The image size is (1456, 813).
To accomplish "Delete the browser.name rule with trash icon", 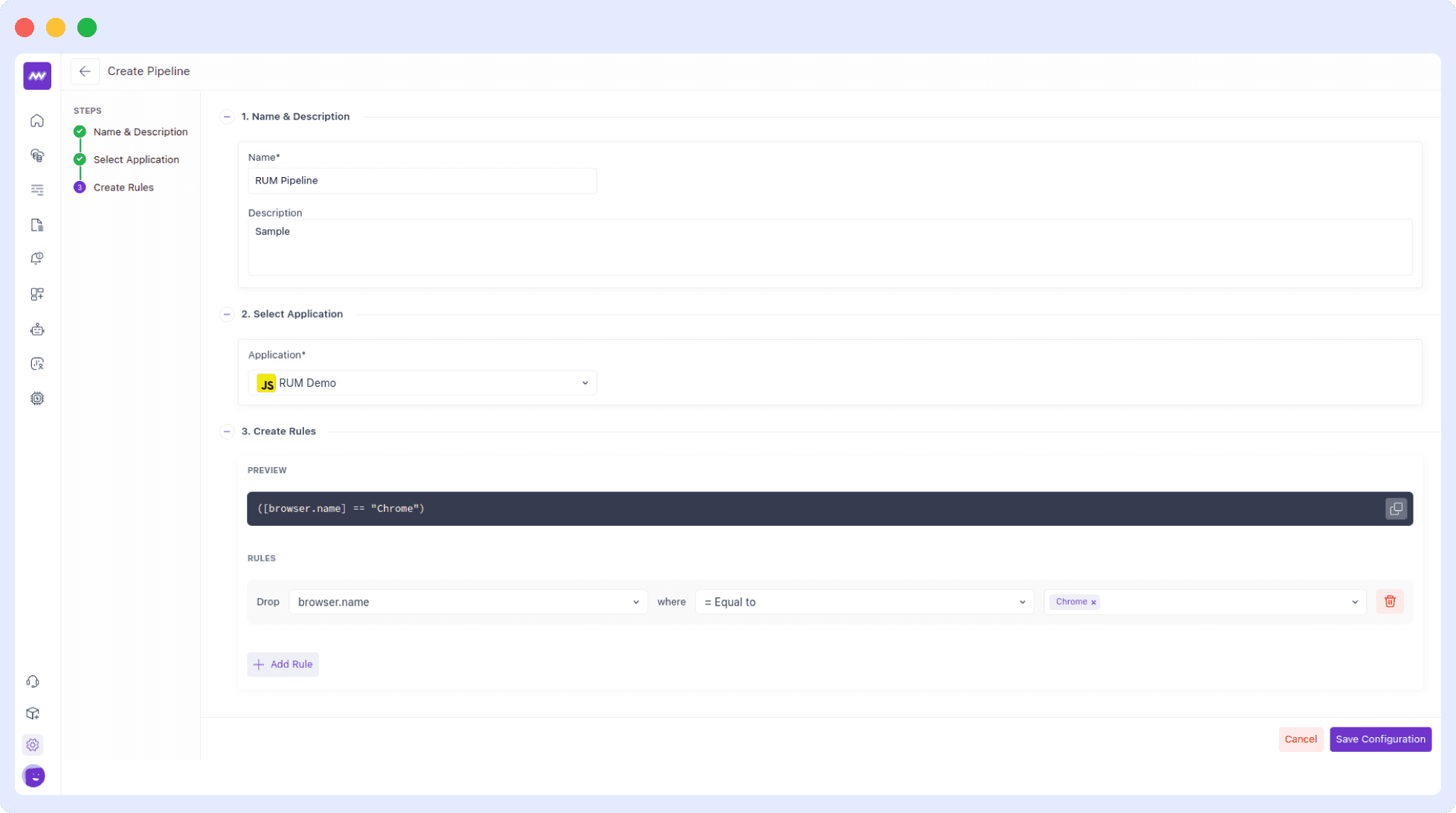I will pyautogui.click(x=1389, y=602).
